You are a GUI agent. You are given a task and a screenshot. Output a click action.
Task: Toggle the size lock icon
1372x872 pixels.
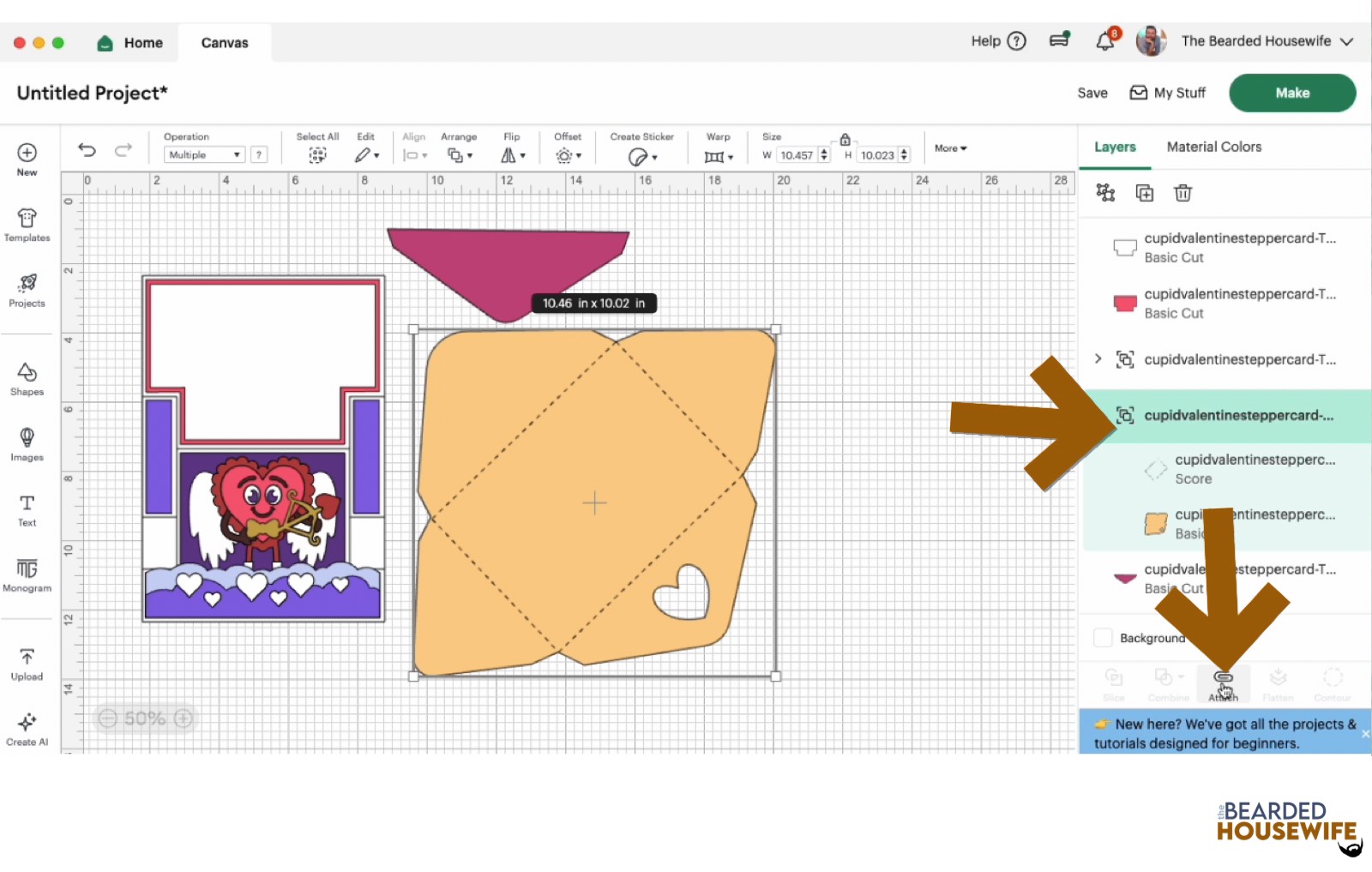845,138
